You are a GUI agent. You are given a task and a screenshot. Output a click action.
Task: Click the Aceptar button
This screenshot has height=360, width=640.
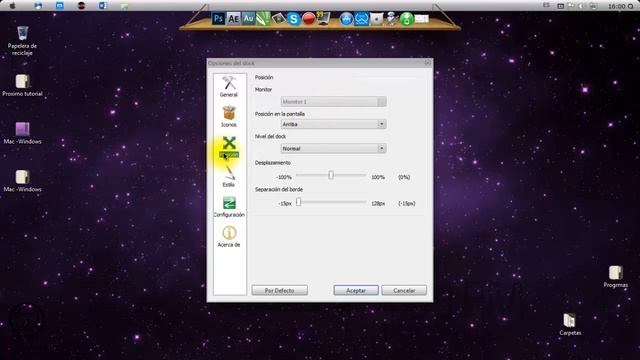click(356, 290)
